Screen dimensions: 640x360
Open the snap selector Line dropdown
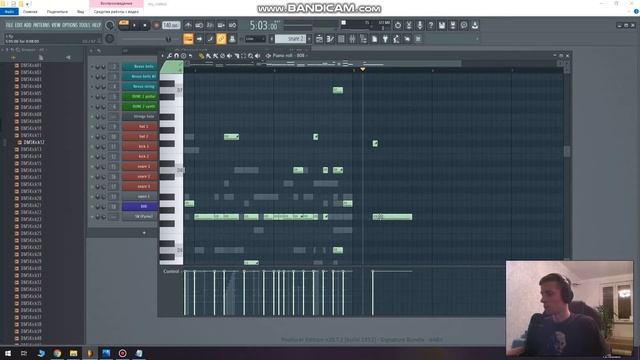(x=255, y=39)
